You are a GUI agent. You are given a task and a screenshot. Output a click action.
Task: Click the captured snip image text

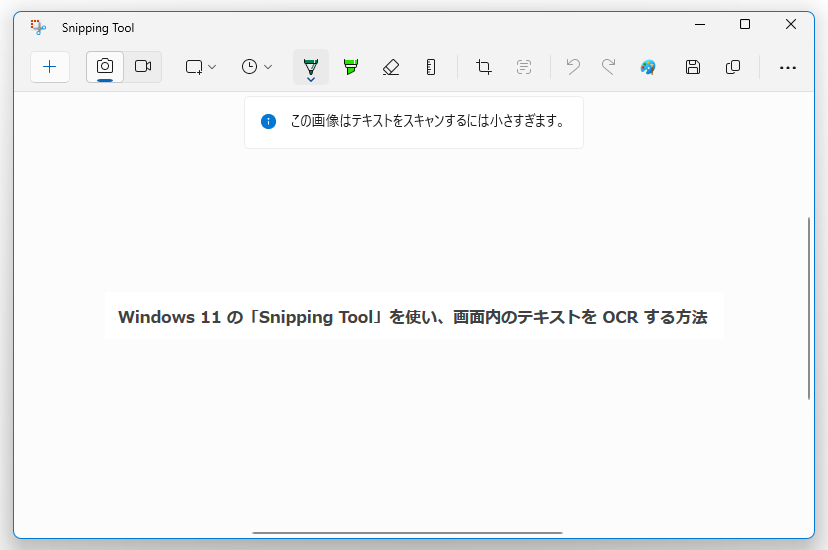coord(413,317)
